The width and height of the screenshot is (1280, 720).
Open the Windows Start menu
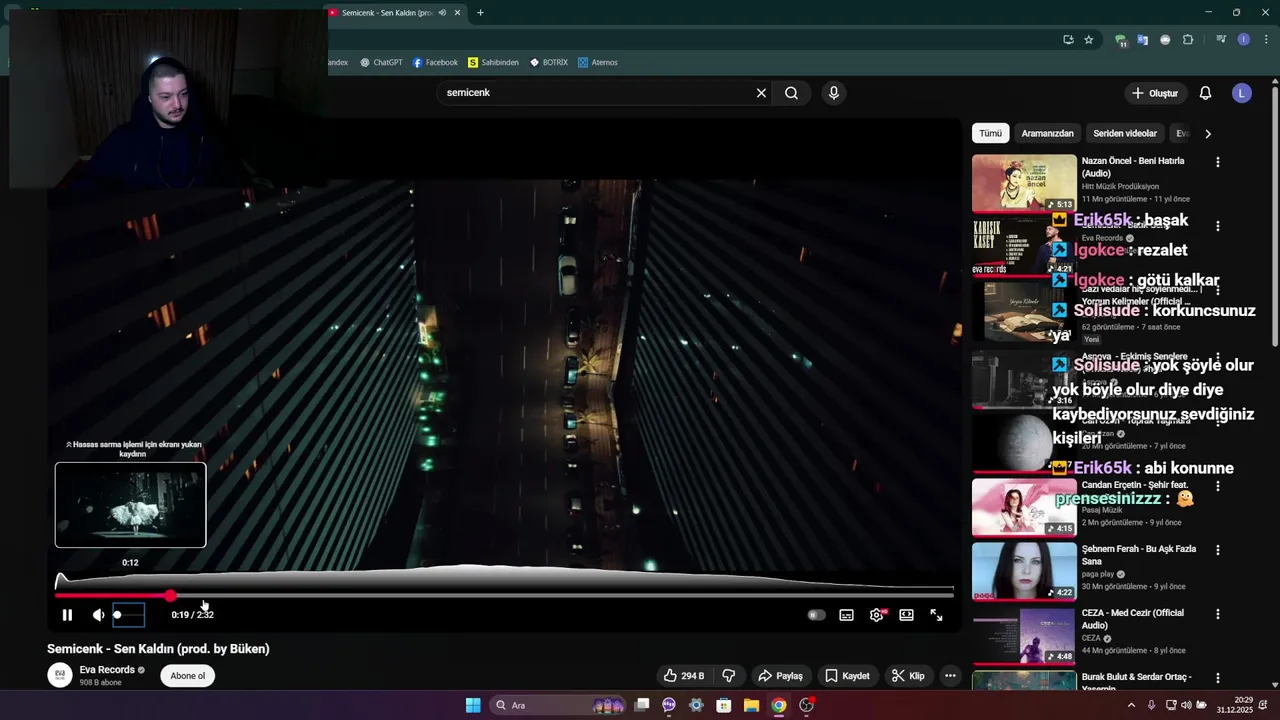pos(473,705)
